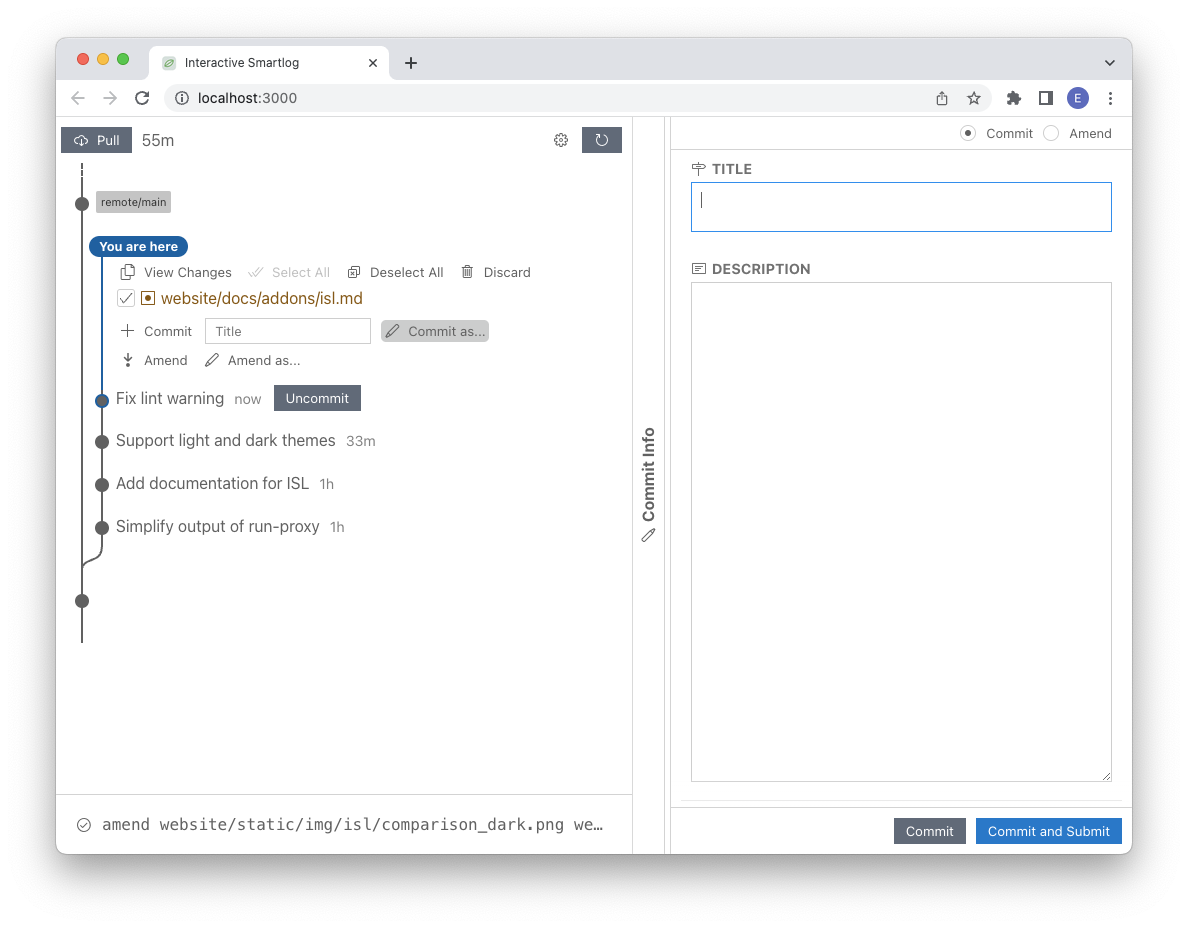Open Chrome's three-dot menu
This screenshot has width=1188, height=928.
coord(1110,98)
